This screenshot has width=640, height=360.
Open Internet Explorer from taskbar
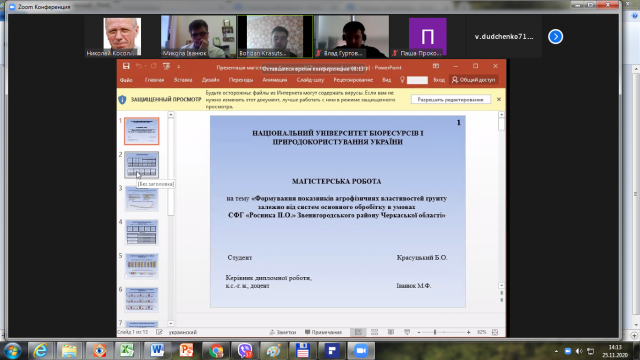(40, 351)
